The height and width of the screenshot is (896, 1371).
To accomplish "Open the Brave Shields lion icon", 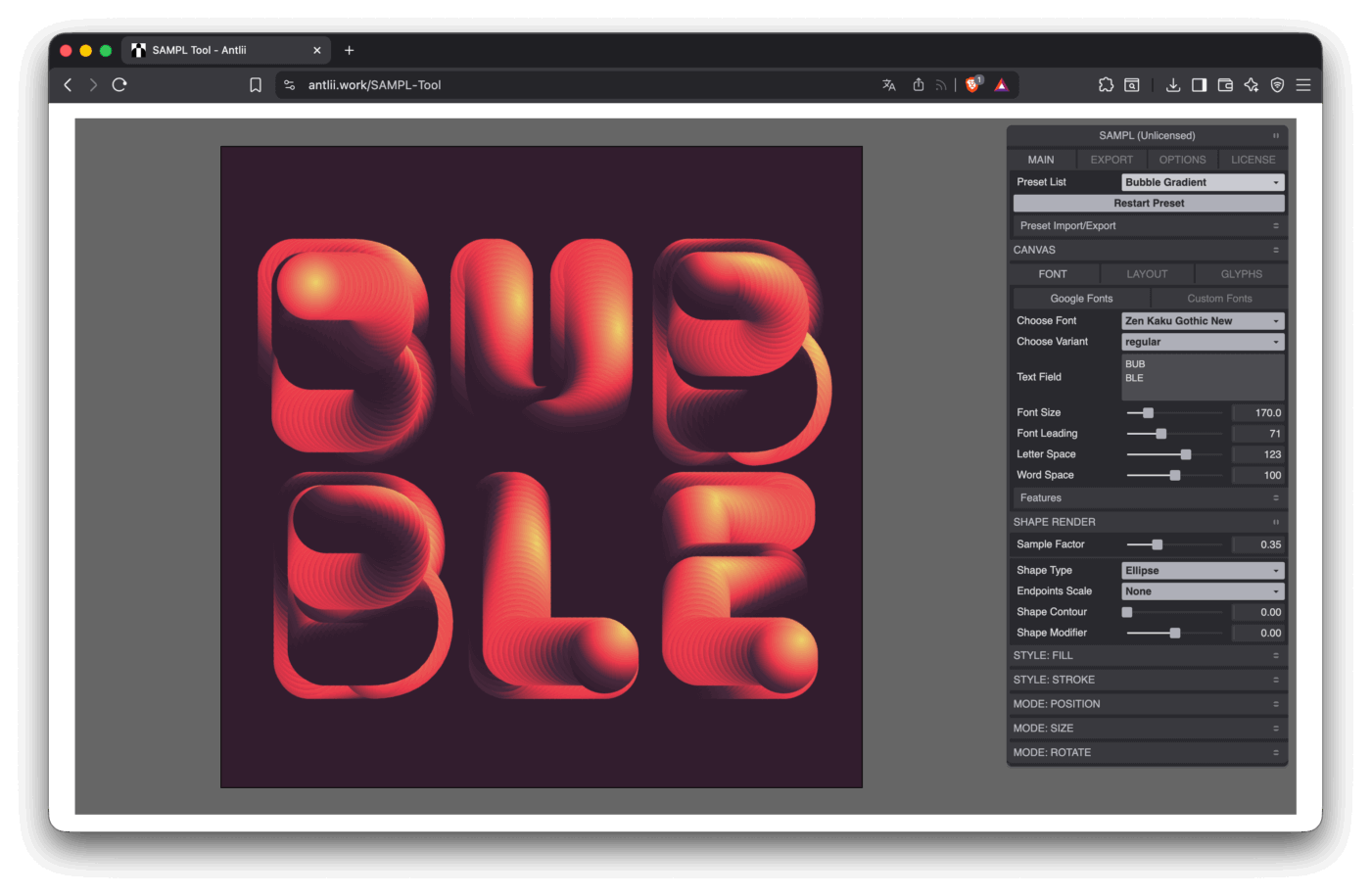I will coord(972,85).
